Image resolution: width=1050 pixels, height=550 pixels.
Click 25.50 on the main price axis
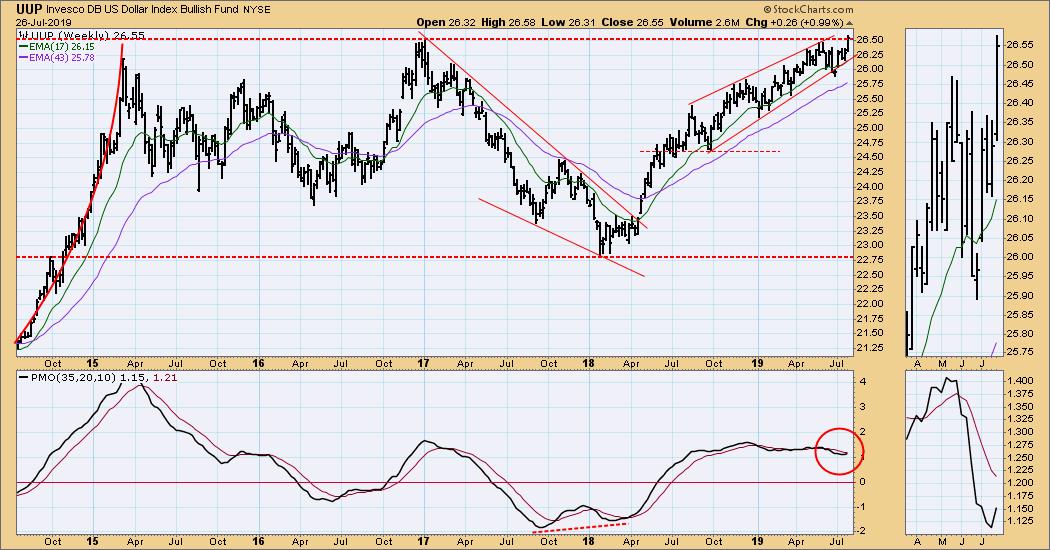point(869,98)
